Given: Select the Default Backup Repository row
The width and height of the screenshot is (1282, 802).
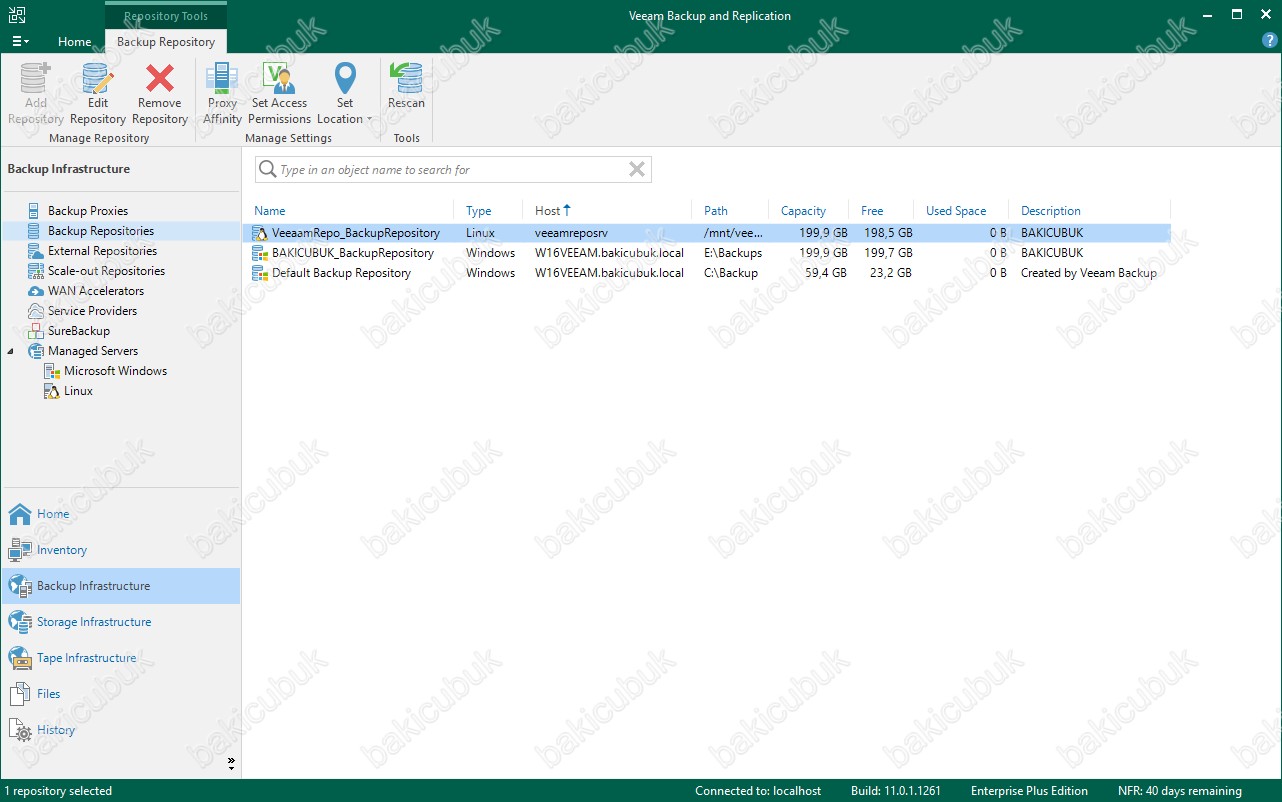Looking at the screenshot, I should (341, 273).
